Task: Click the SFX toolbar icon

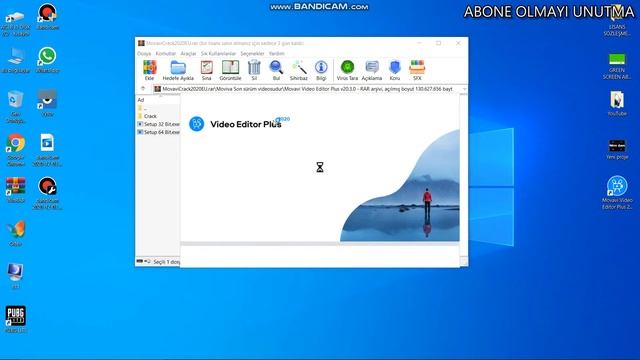Action: 417,70
